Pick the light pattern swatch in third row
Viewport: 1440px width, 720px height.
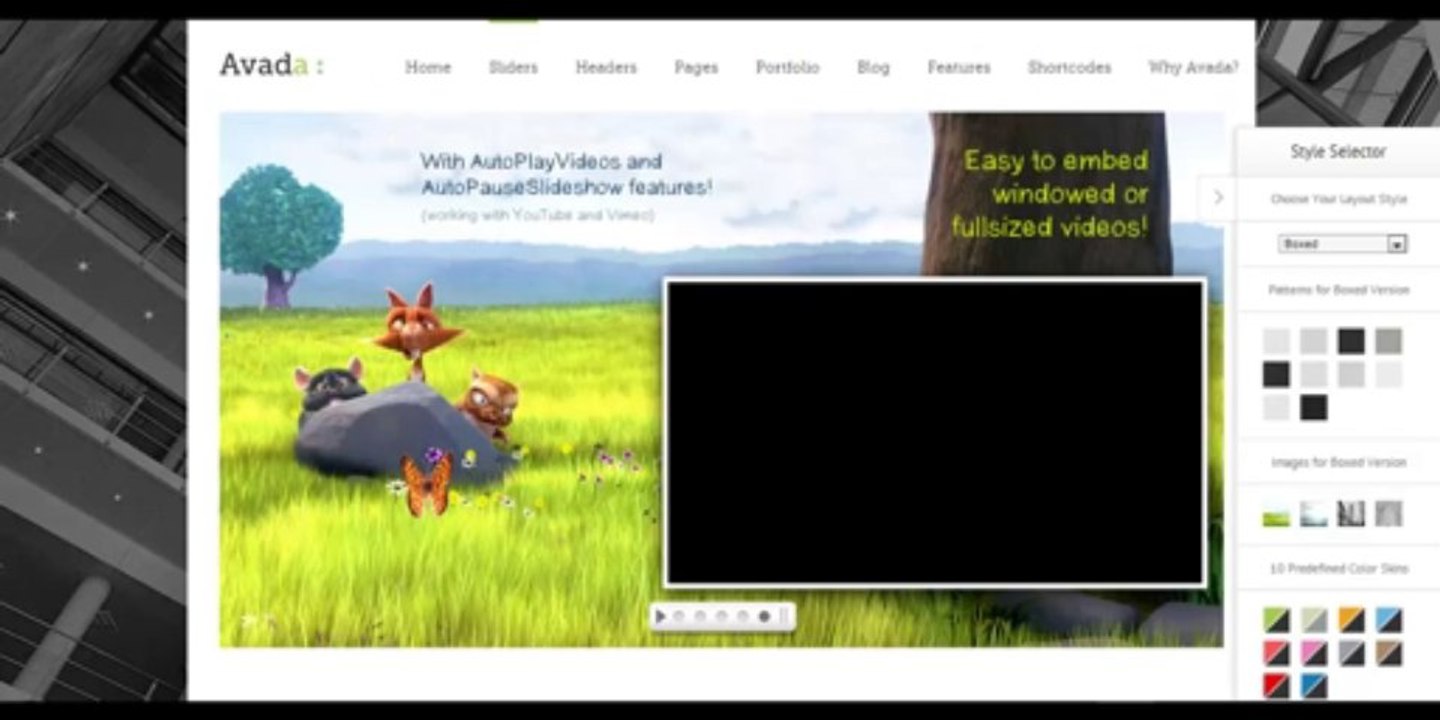pos(1276,407)
